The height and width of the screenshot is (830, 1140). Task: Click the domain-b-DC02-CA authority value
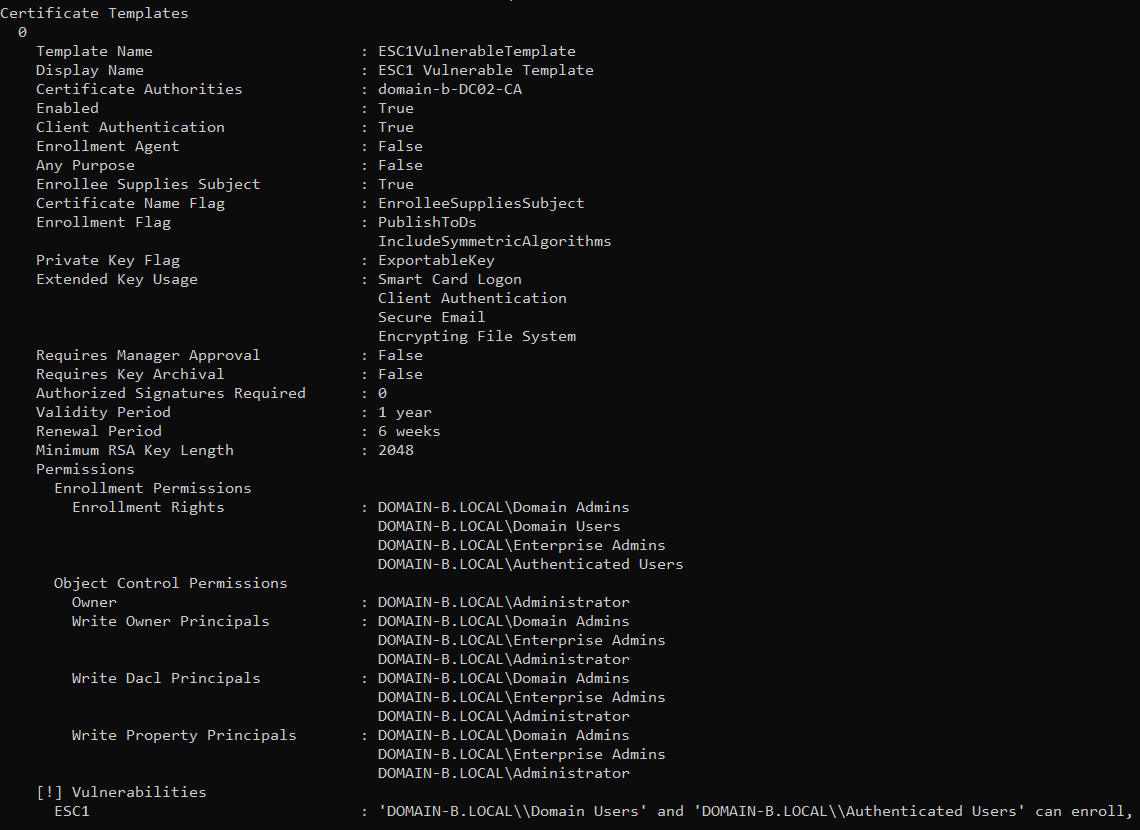[450, 89]
